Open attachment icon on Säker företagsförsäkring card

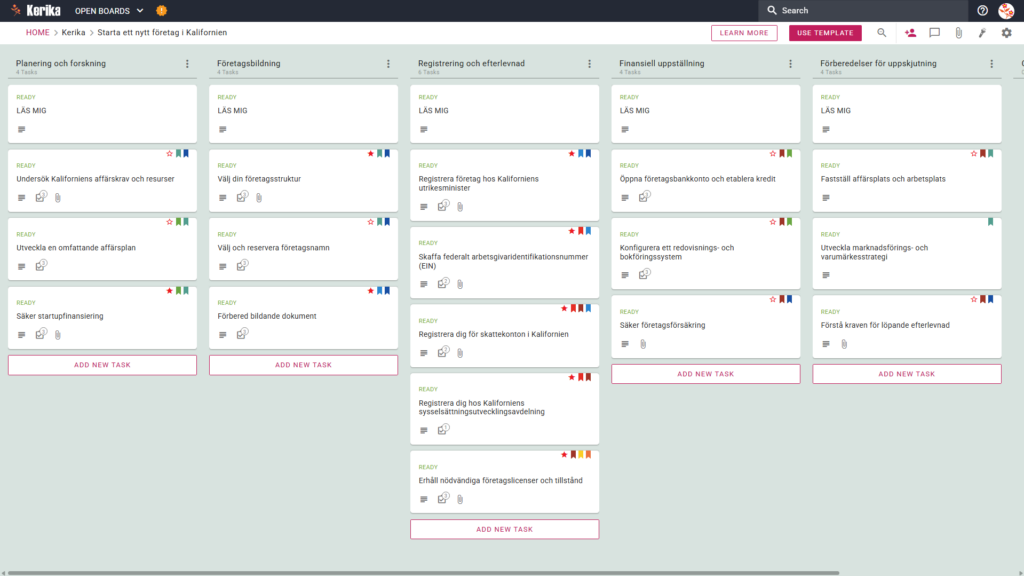click(643, 344)
